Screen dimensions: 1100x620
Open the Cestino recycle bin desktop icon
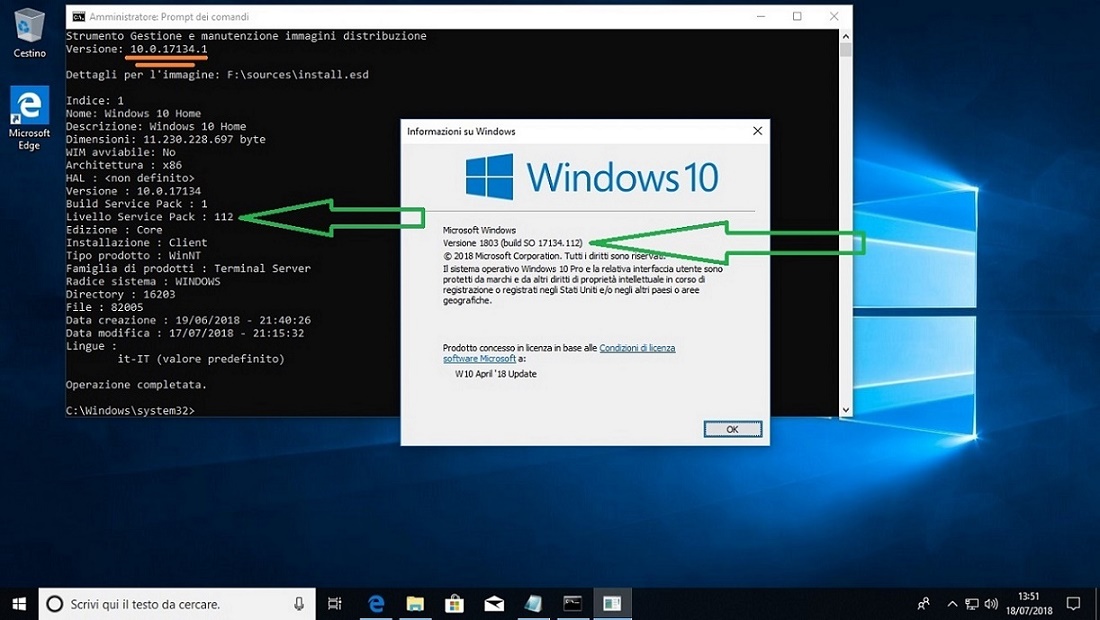(x=29, y=33)
